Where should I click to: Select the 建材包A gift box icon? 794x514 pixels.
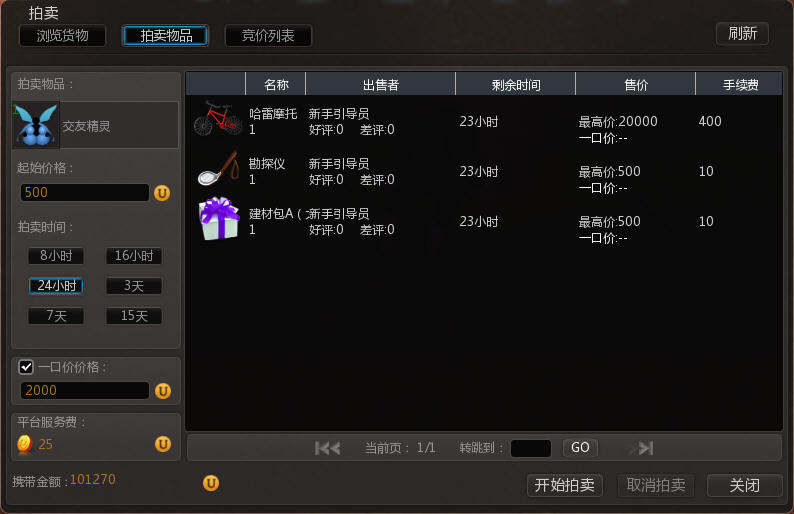[x=219, y=219]
